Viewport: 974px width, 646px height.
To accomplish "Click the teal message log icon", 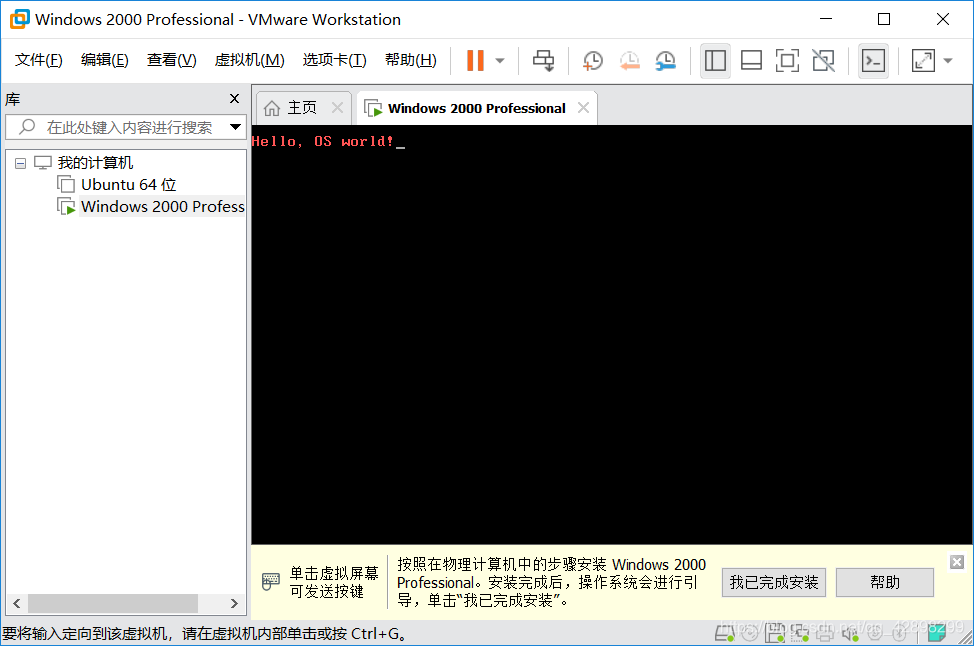I will click(x=936, y=633).
